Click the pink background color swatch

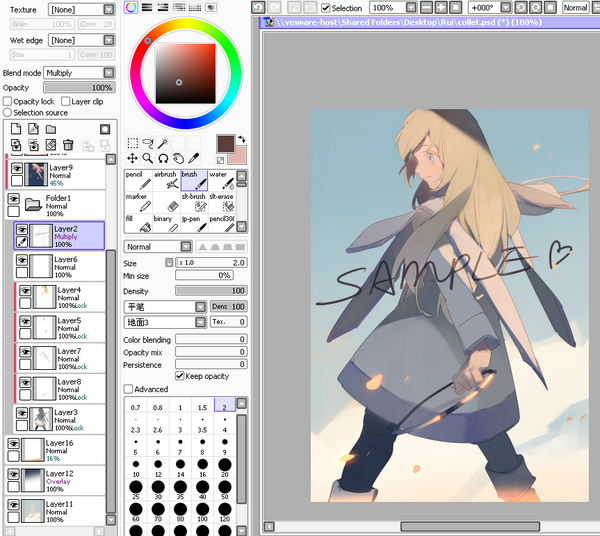pos(240,157)
